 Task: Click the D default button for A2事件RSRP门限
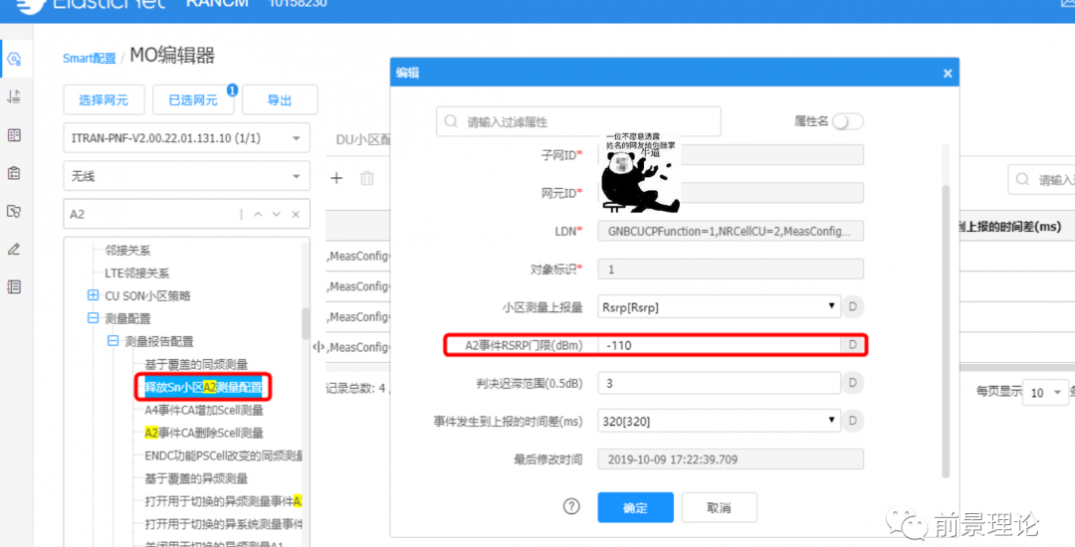point(853,345)
